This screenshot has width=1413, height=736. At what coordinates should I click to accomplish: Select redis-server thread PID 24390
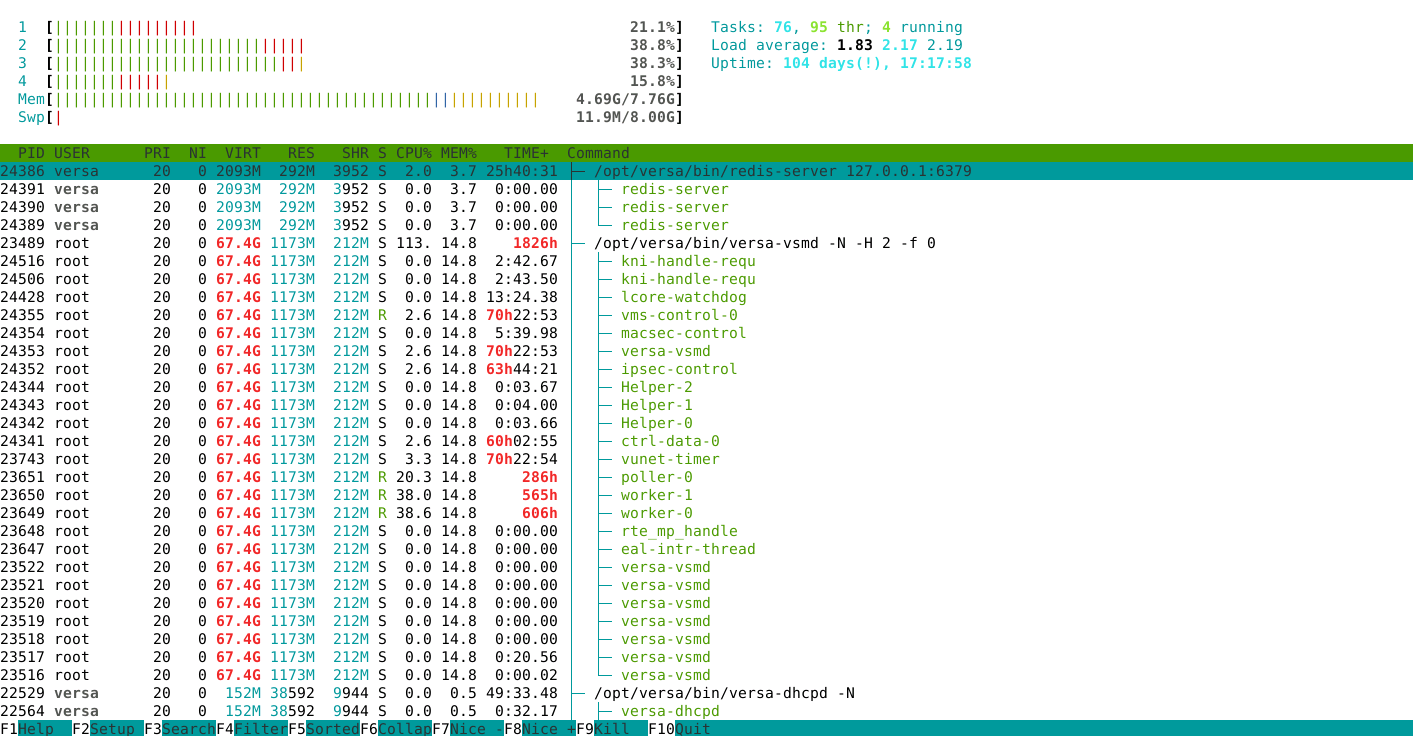pos(706,207)
